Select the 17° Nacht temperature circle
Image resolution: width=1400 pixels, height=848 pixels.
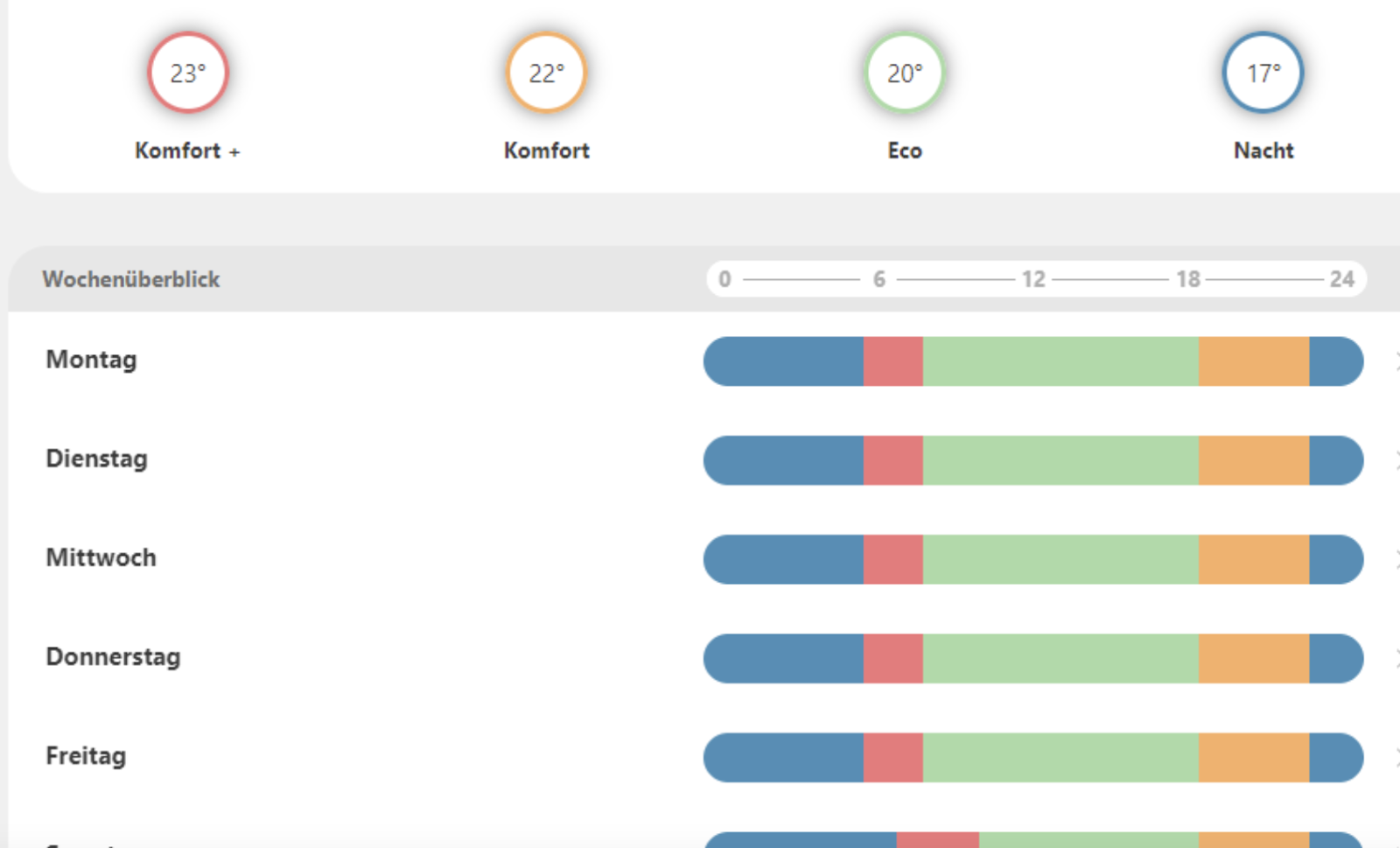(1263, 73)
